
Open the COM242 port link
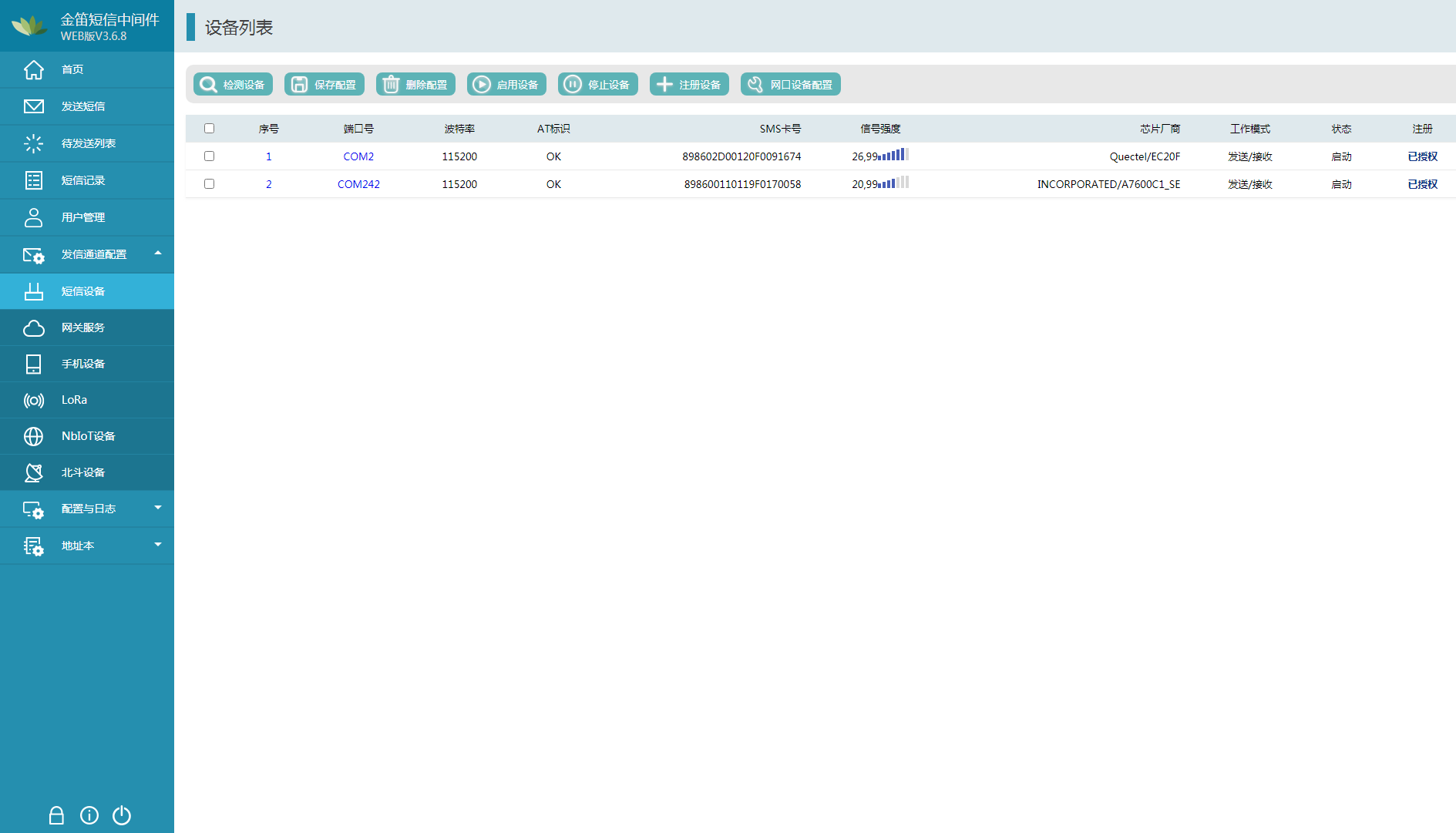coord(358,184)
